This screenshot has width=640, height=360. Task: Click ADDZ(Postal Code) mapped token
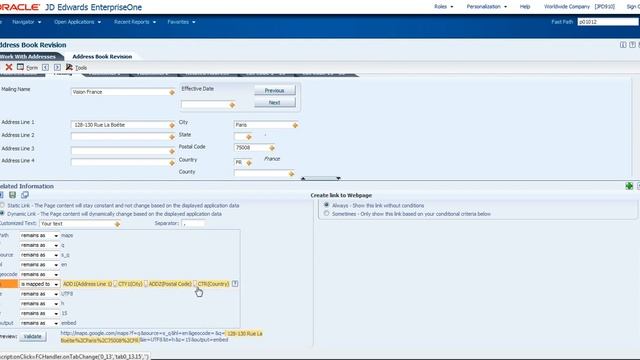[170, 284]
